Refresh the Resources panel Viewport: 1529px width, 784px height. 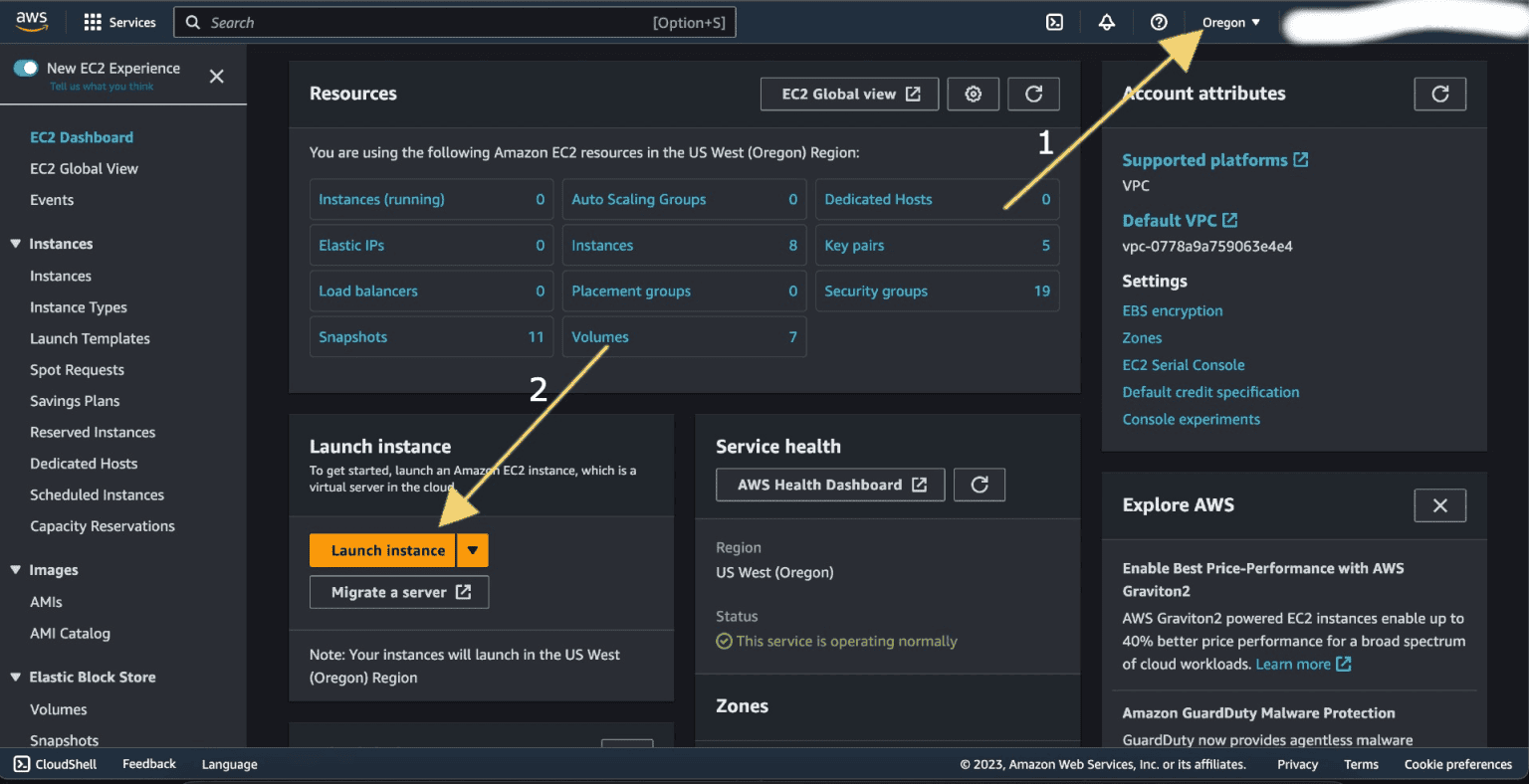click(1033, 94)
